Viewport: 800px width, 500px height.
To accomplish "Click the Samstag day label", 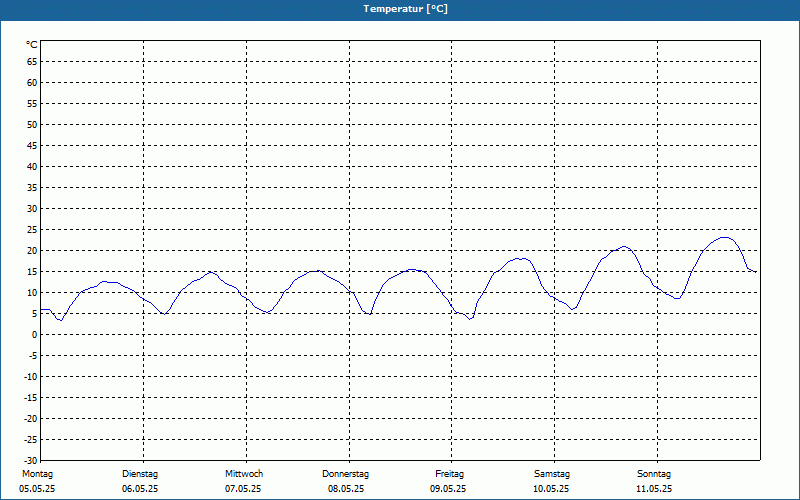I will [x=552, y=474].
